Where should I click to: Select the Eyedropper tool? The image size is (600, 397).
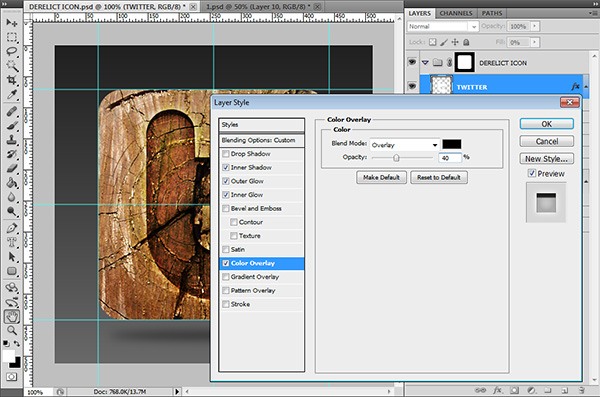[x=11, y=94]
